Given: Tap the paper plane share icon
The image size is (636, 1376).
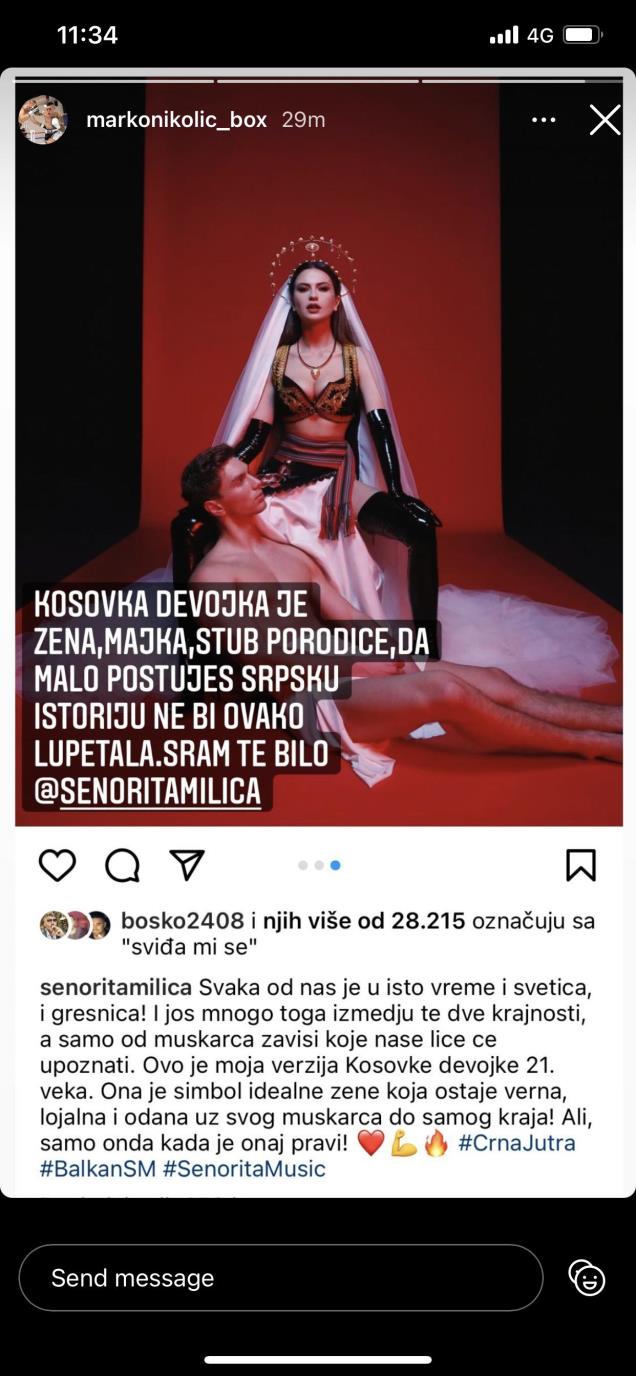Looking at the screenshot, I should click(186, 865).
